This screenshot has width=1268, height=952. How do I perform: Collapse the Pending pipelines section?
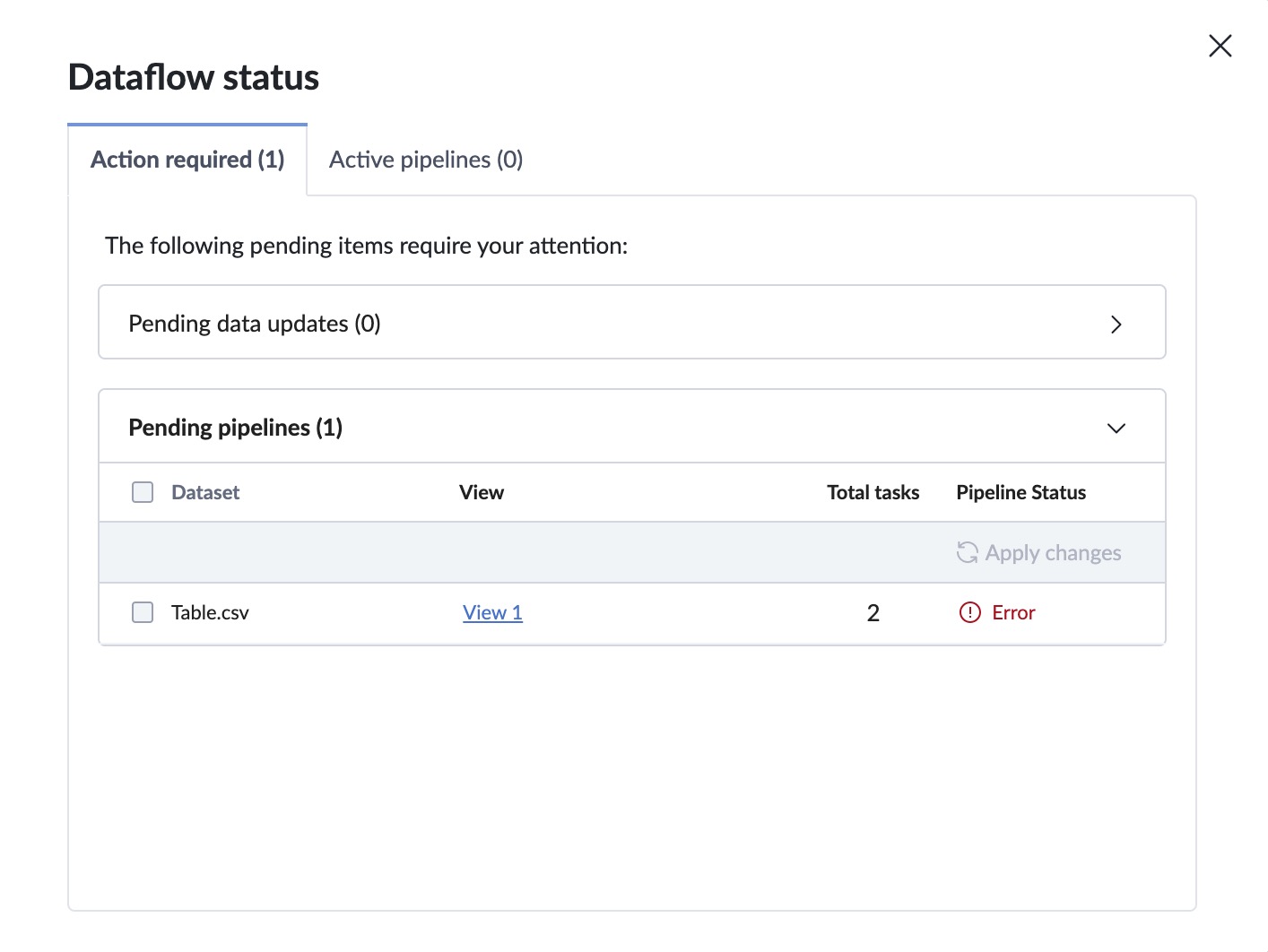pyautogui.click(x=1116, y=428)
